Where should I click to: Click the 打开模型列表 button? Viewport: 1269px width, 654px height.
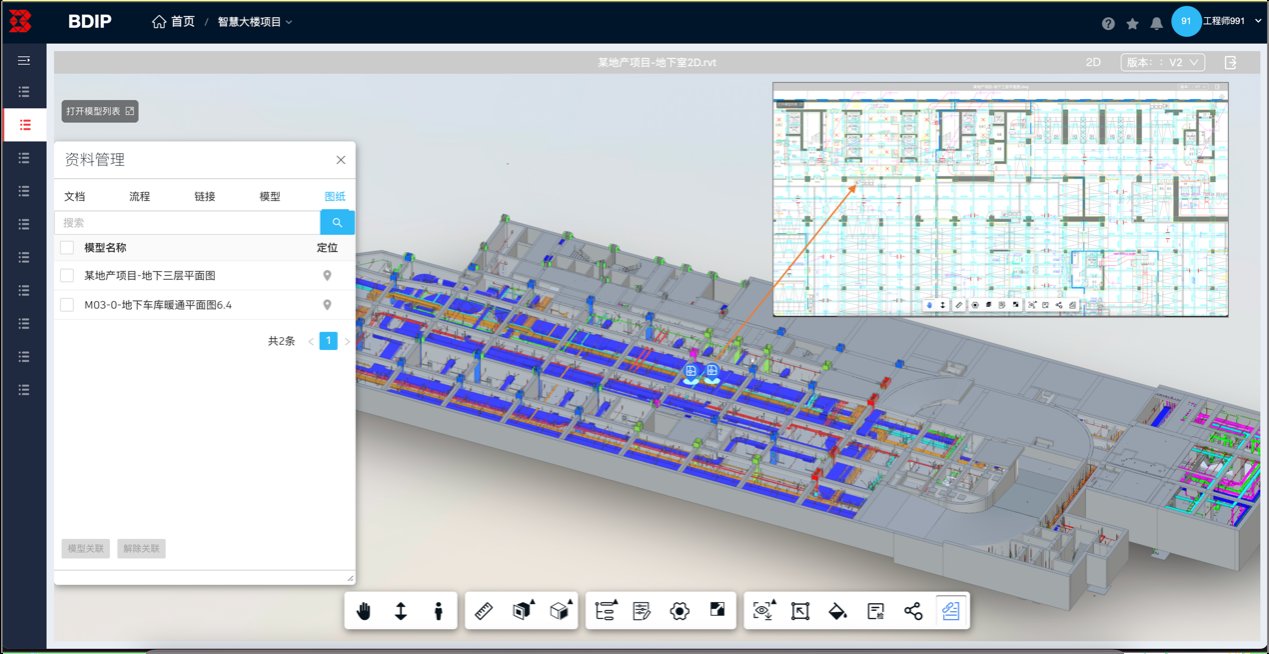coord(100,111)
